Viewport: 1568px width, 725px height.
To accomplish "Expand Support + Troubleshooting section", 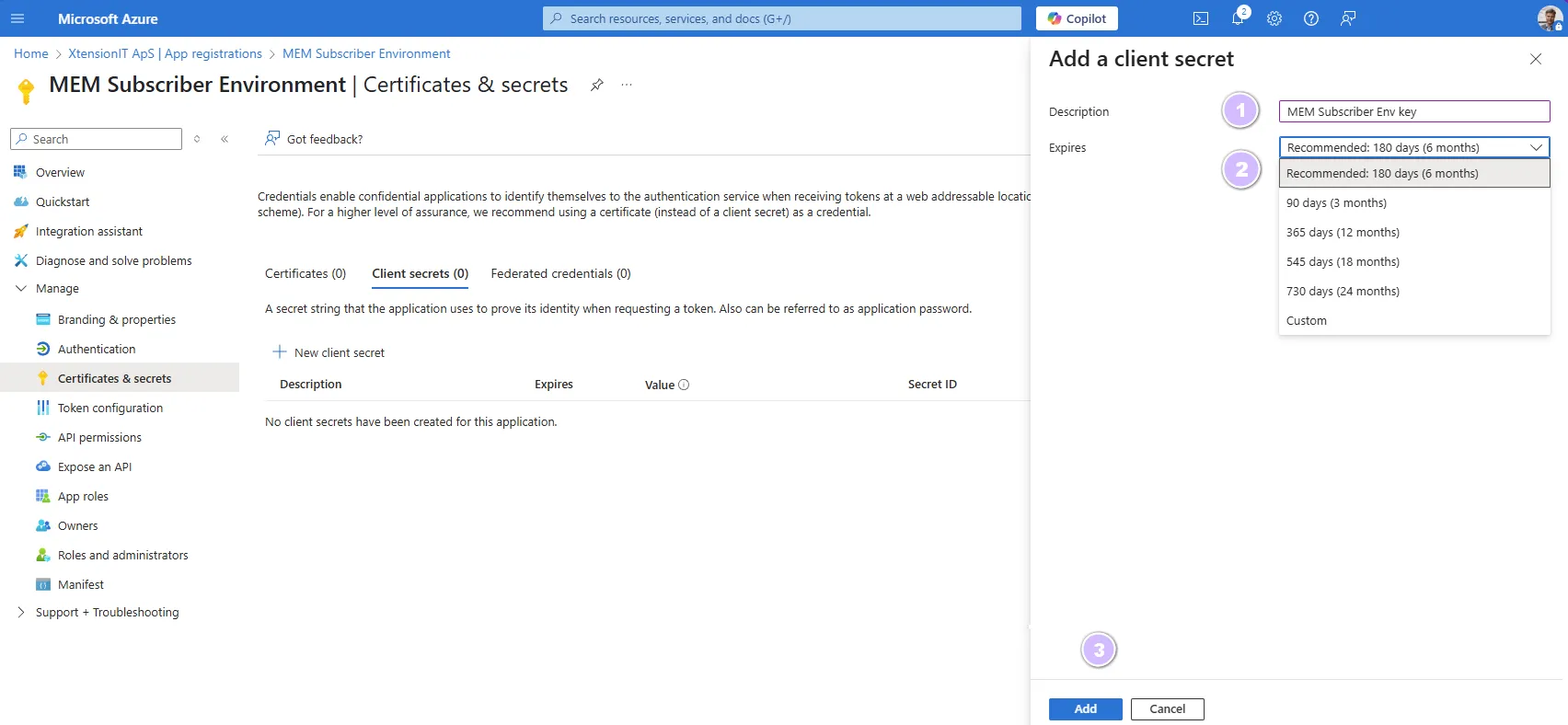I will 21,613.
